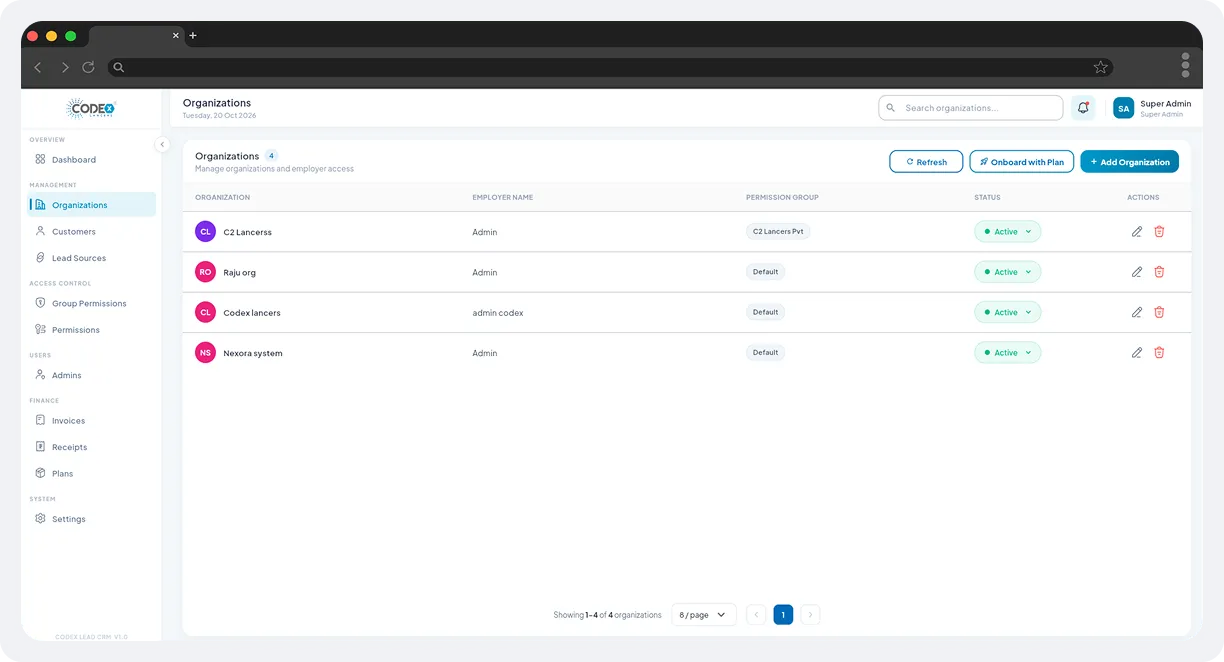Refresh the organizations list
Screen dimensions: 1224x662
click(926, 161)
